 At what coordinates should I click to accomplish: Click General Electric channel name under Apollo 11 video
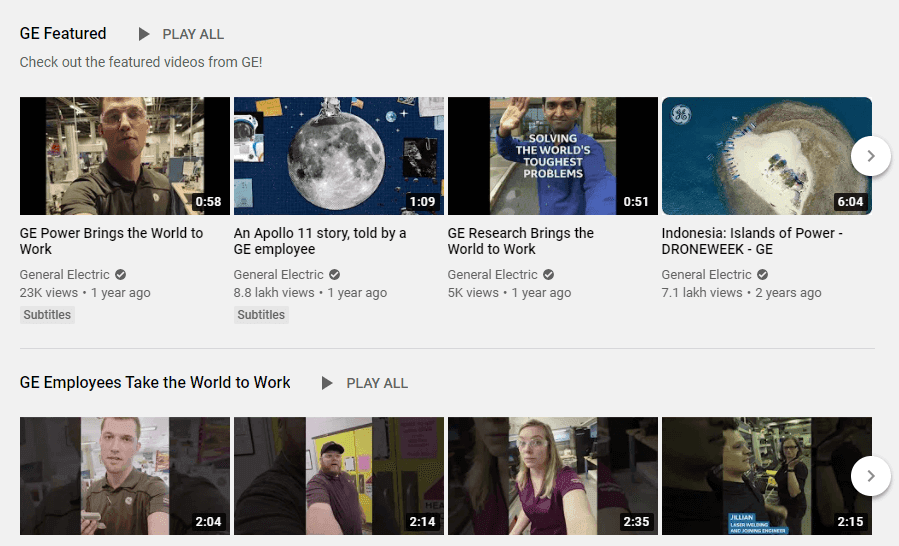pos(280,275)
